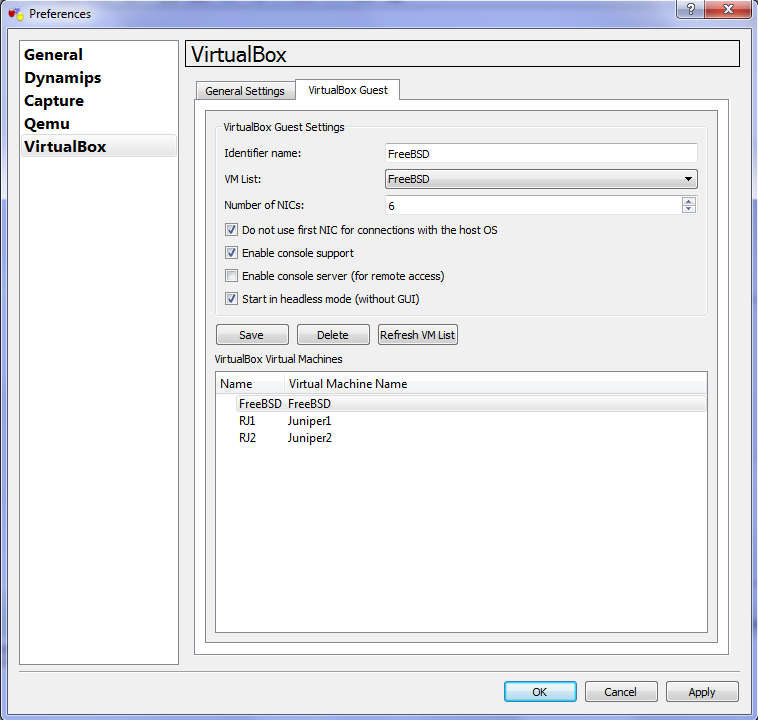
Task: Switch to the VirtualBox Guest tab
Action: click(348, 90)
